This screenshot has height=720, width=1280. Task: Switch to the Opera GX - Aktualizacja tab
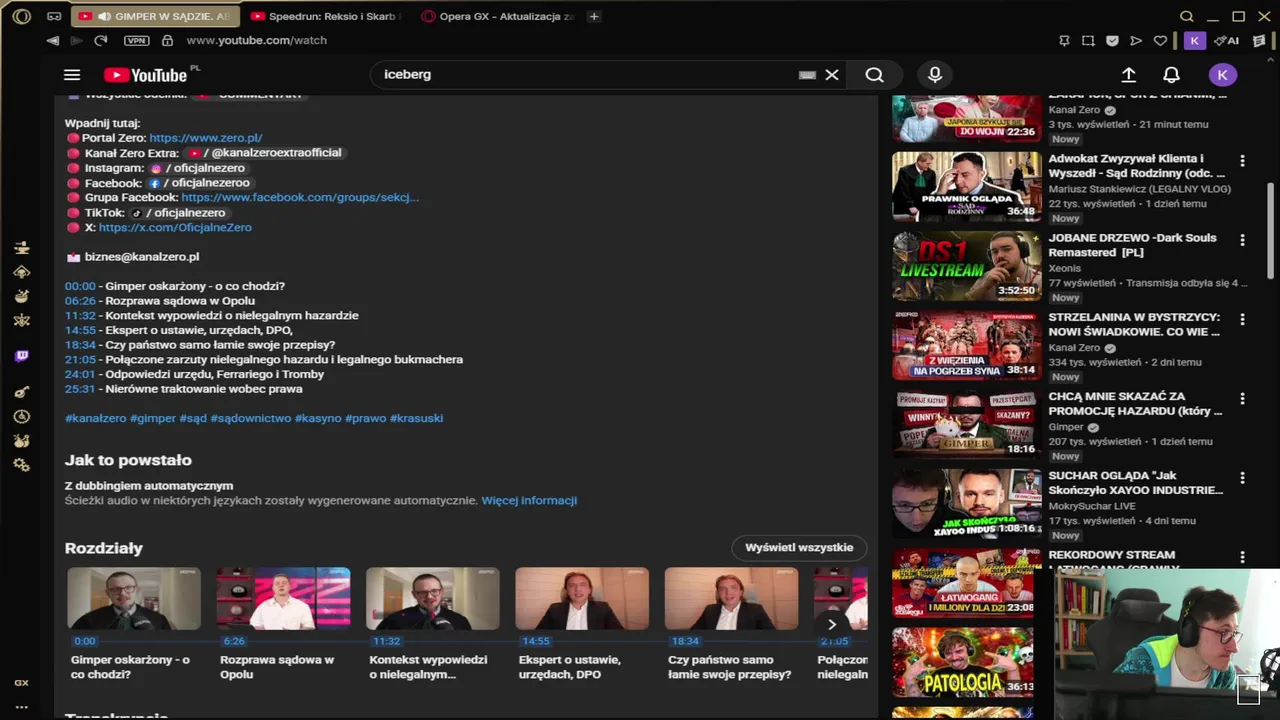498,16
